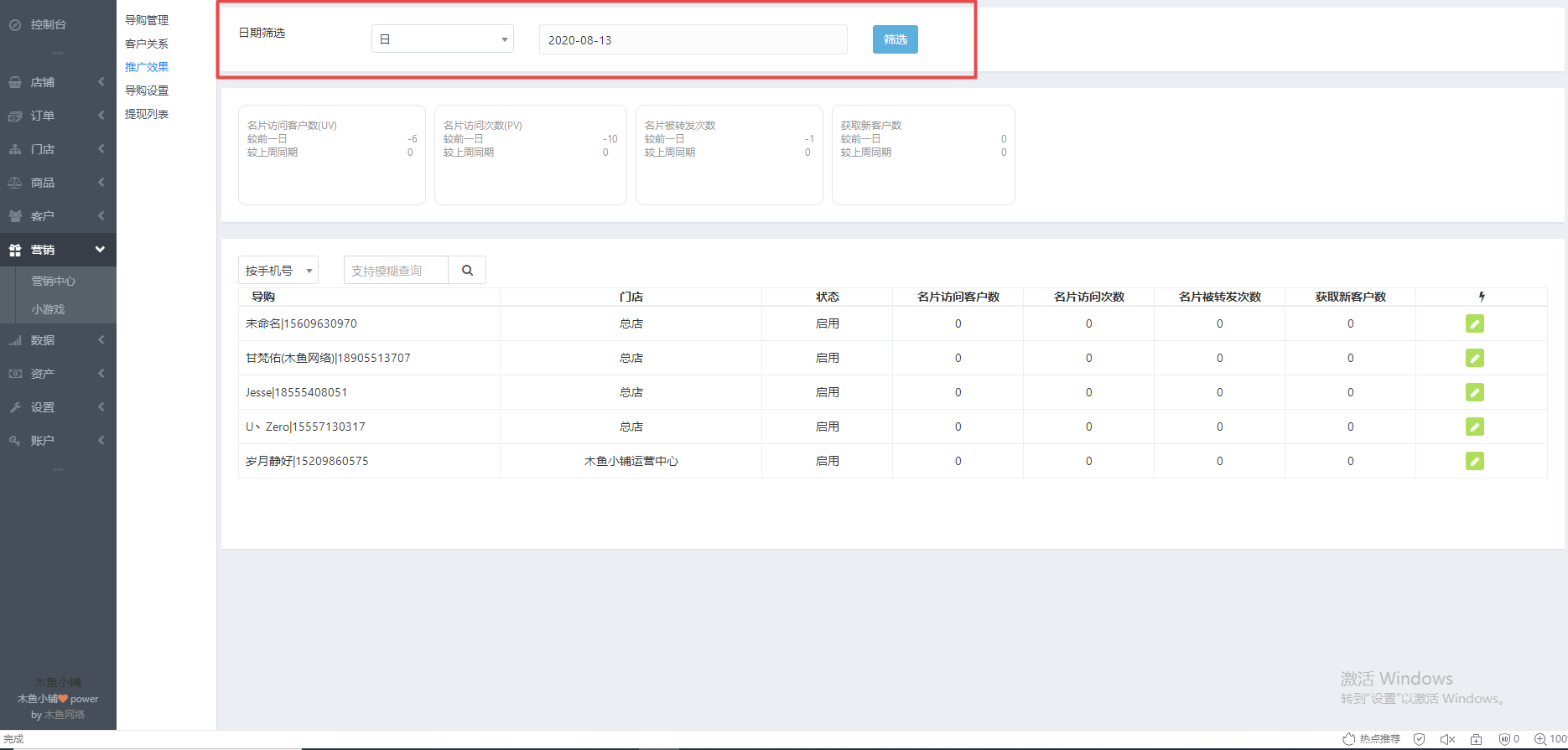
Task: Click the 名片访问次数(PV) stat card
Action: pos(531,155)
